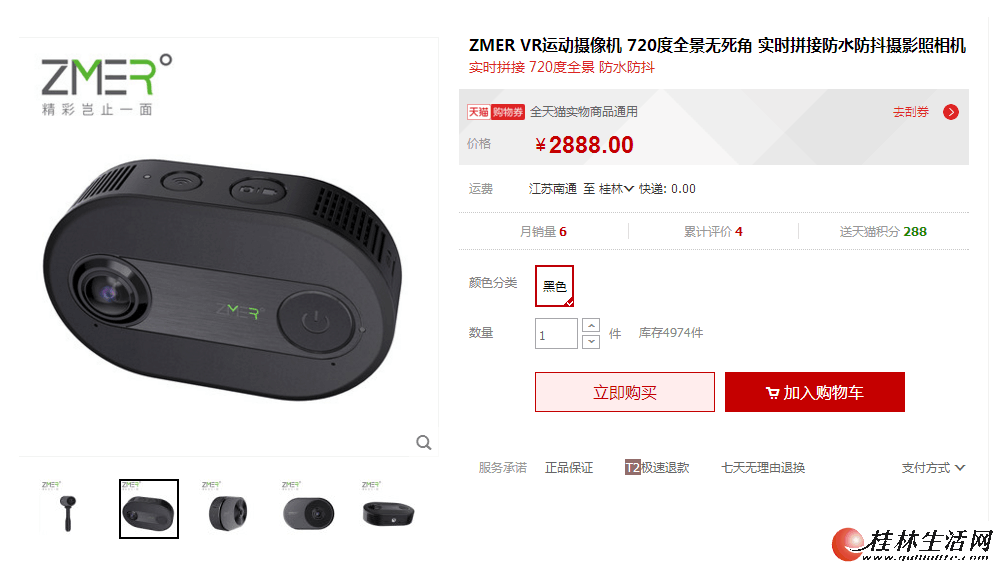Select the tripod-mounted camera thumbnail
Viewport: 995px width, 567px height.
(68, 509)
